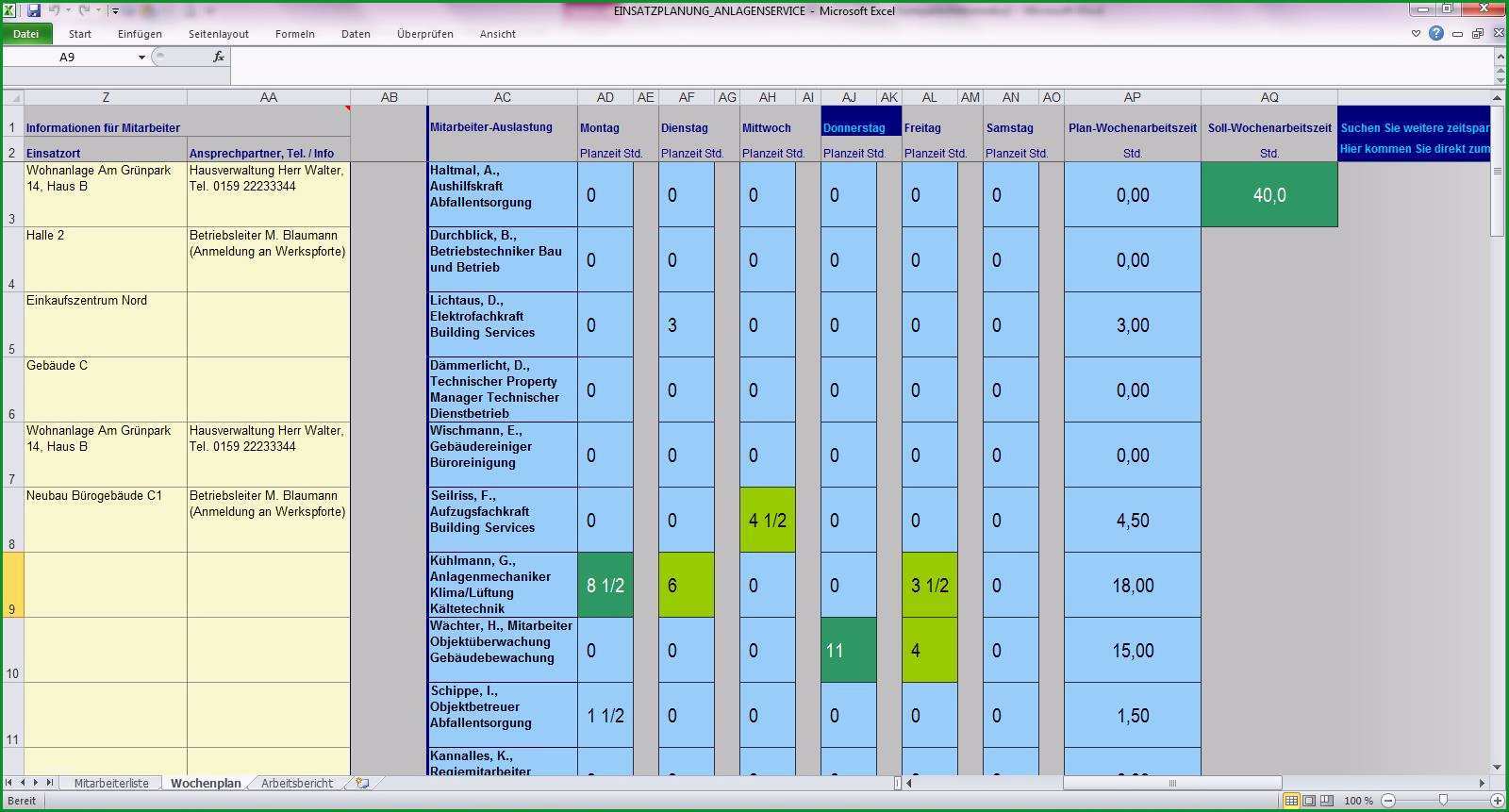Switch to the Mitarbeiterliste sheet tab
1509x812 pixels.
[x=111, y=783]
